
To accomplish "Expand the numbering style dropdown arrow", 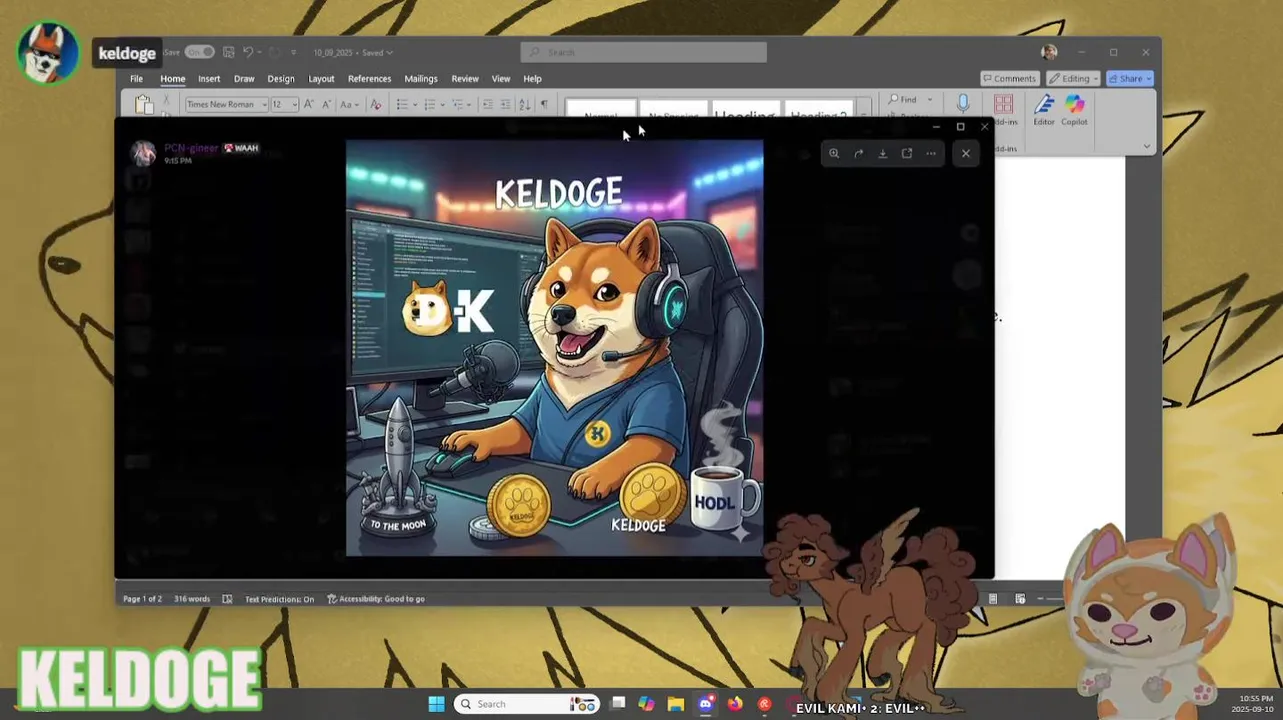I will coord(442,104).
